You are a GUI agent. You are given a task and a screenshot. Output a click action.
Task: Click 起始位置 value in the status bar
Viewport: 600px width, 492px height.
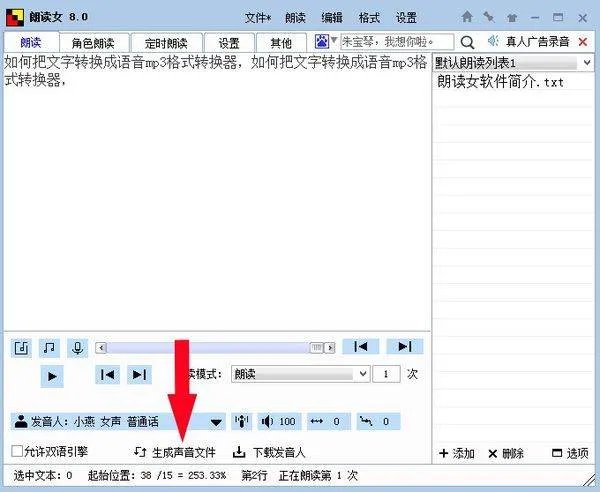coord(157,476)
